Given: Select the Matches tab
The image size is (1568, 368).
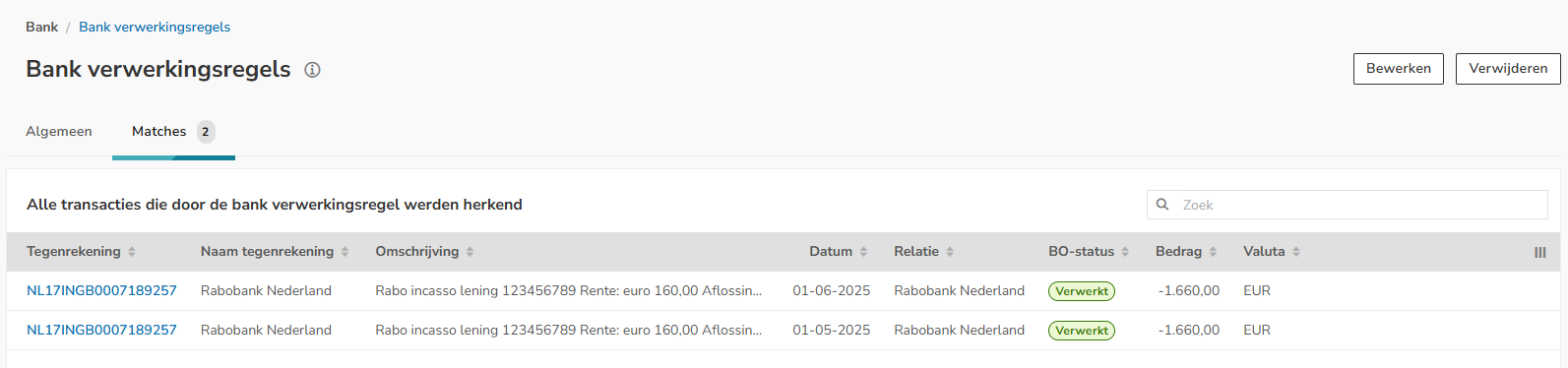Looking at the screenshot, I should (173, 132).
